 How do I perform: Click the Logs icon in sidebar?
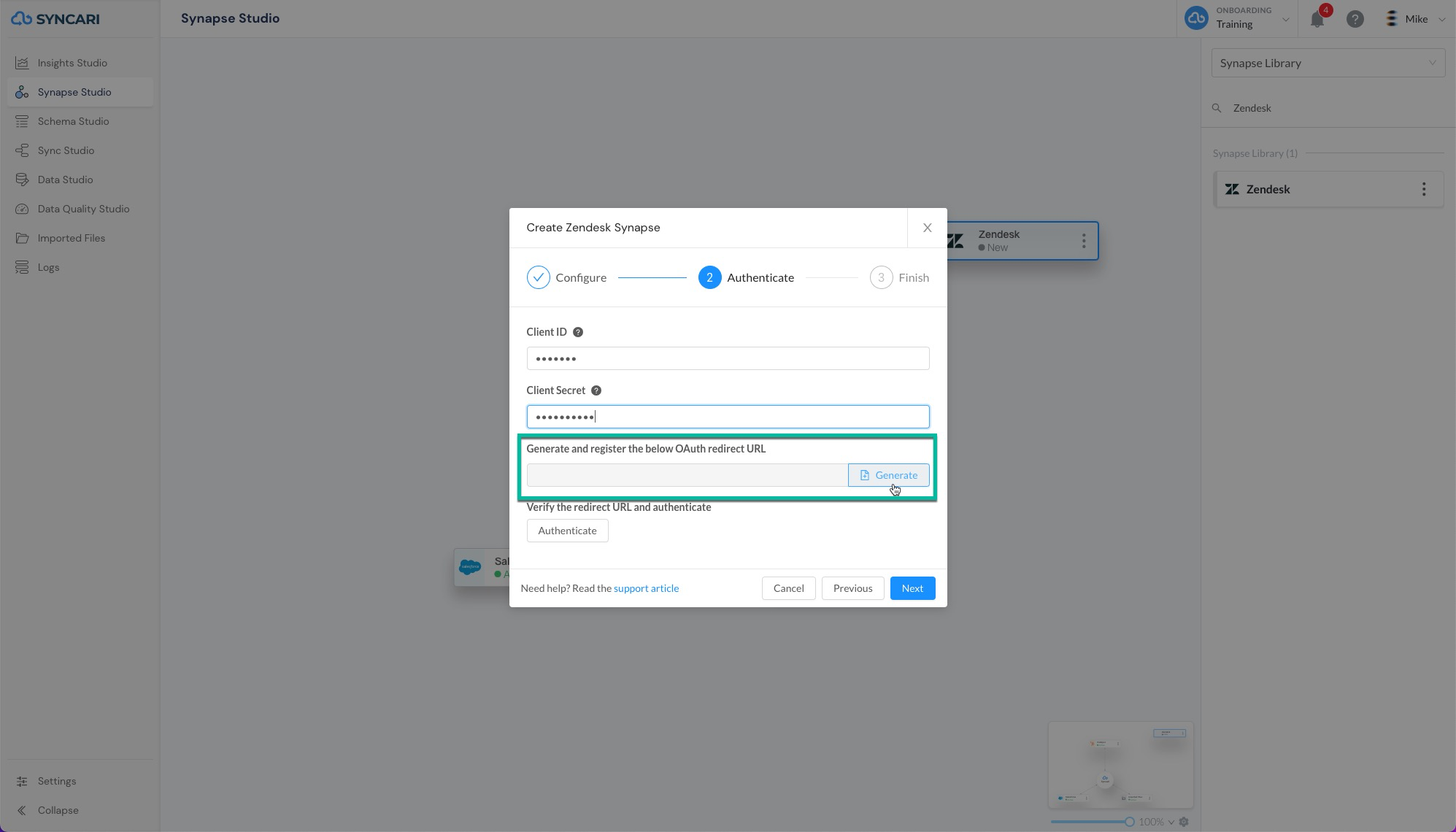tap(23, 267)
